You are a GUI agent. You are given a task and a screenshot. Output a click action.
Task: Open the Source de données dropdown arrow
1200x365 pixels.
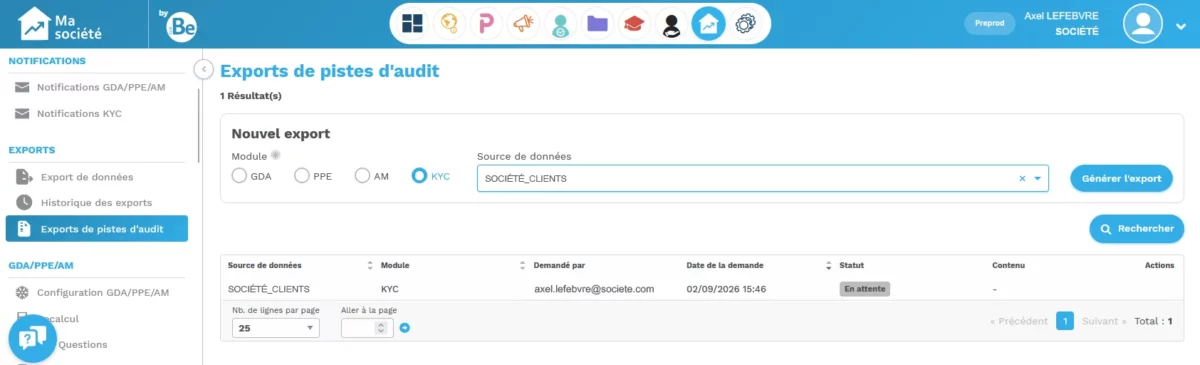[x=1038, y=179]
